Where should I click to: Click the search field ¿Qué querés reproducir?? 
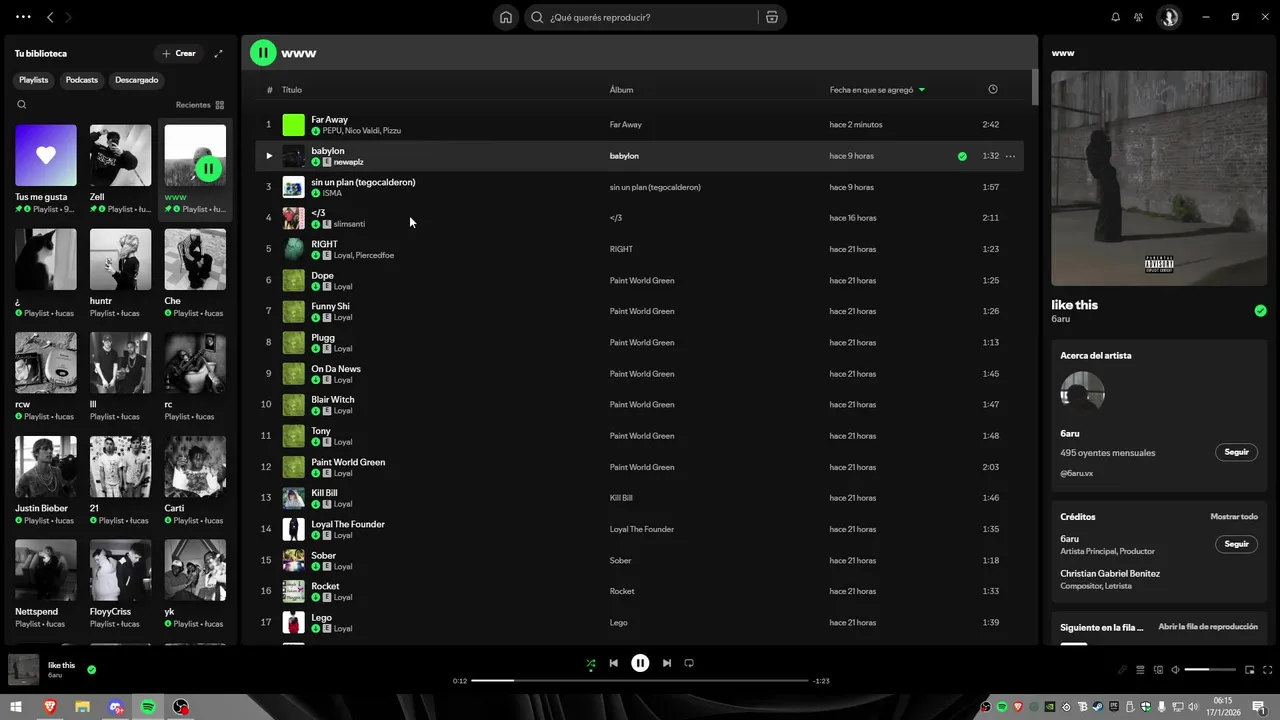(640, 17)
